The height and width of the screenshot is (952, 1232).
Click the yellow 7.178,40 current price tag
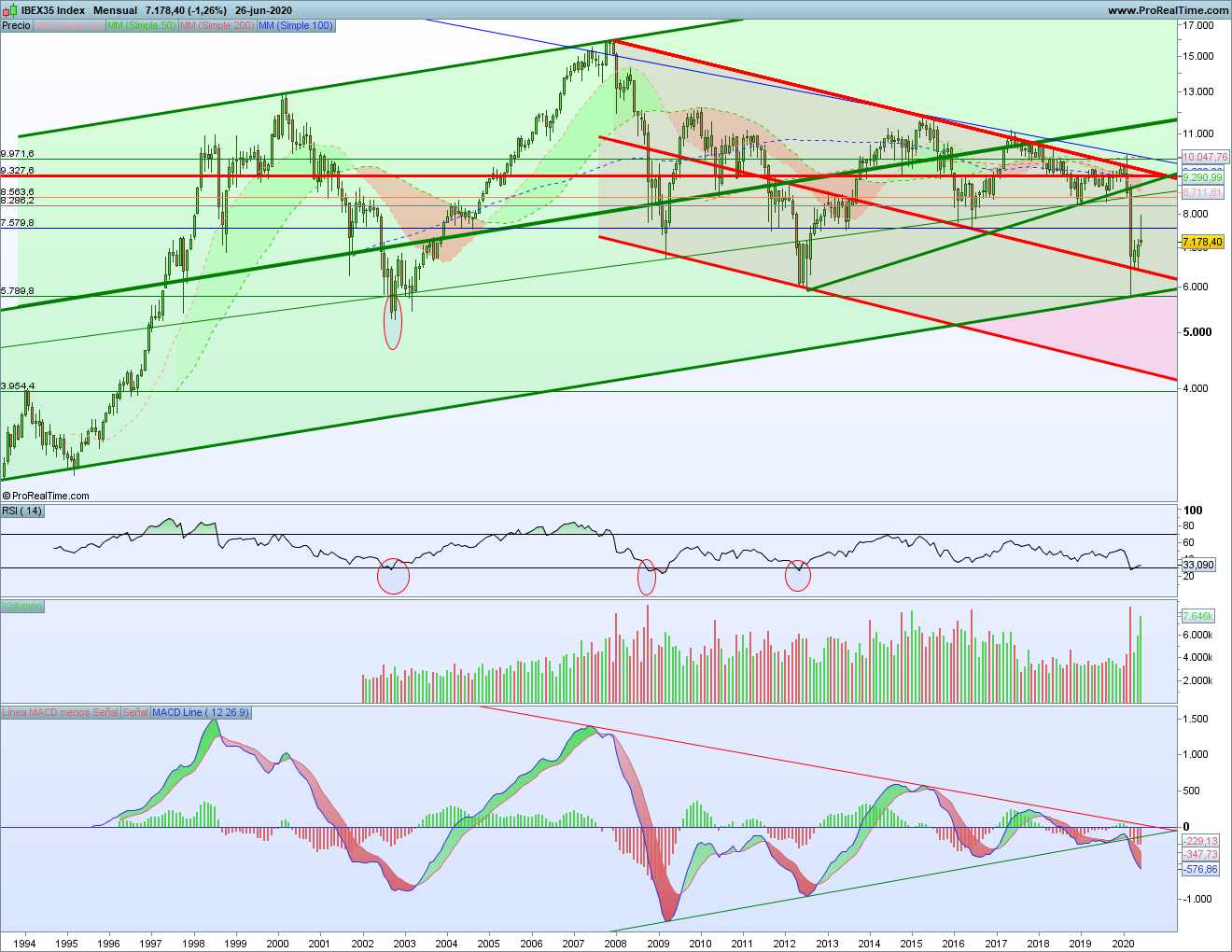[1202, 242]
